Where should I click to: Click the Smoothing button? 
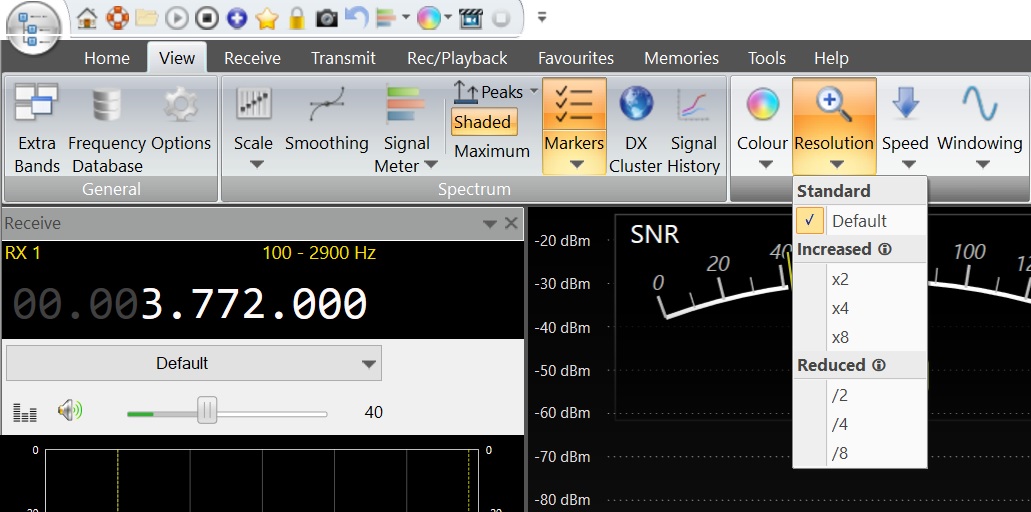tap(326, 120)
